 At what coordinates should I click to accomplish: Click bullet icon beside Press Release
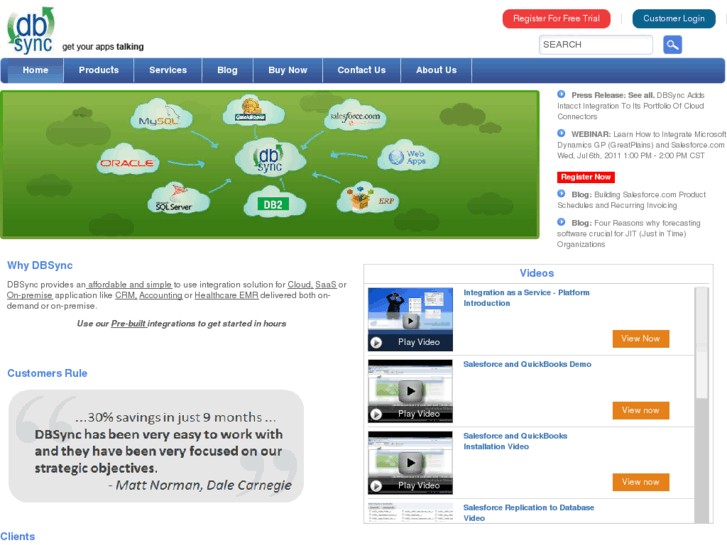click(x=561, y=94)
